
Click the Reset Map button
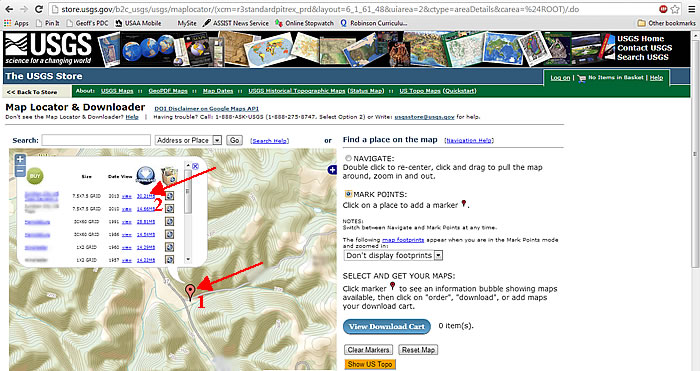(418, 350)
